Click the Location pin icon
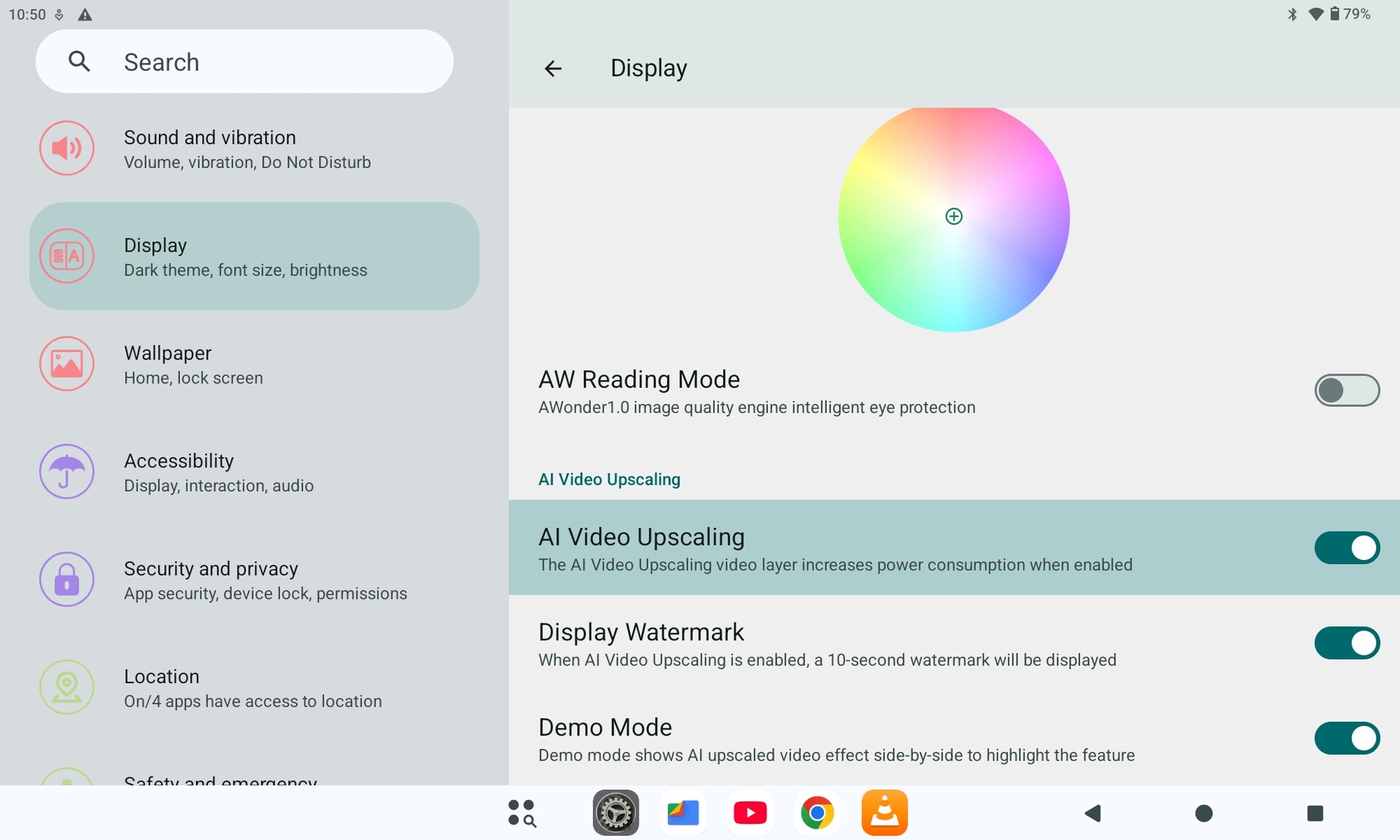Screen dimensions: 1400x840 pyautogui.click(x=66, y=687)
